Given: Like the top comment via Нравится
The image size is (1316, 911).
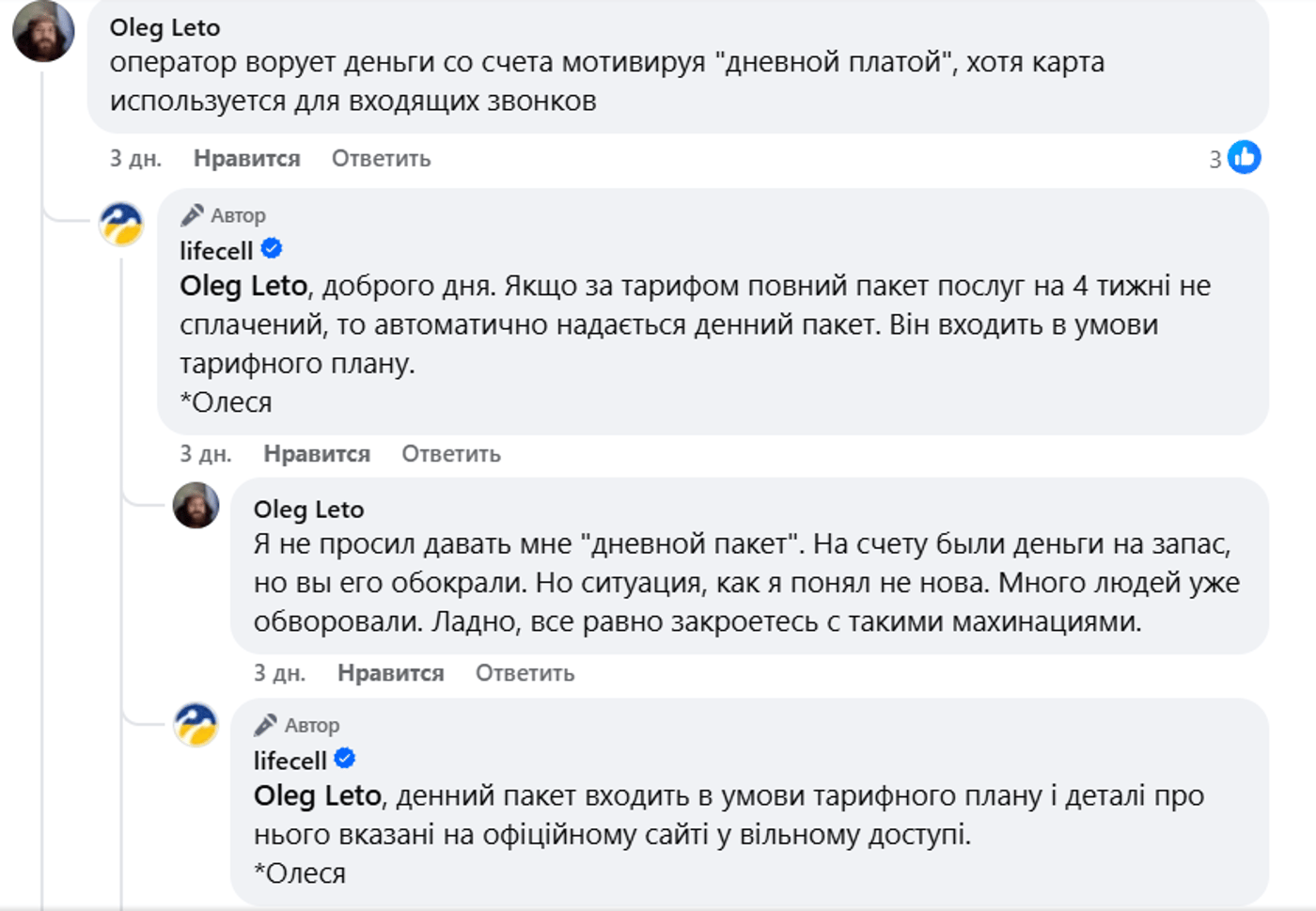Looking at the screenshot, I should 246,159.
